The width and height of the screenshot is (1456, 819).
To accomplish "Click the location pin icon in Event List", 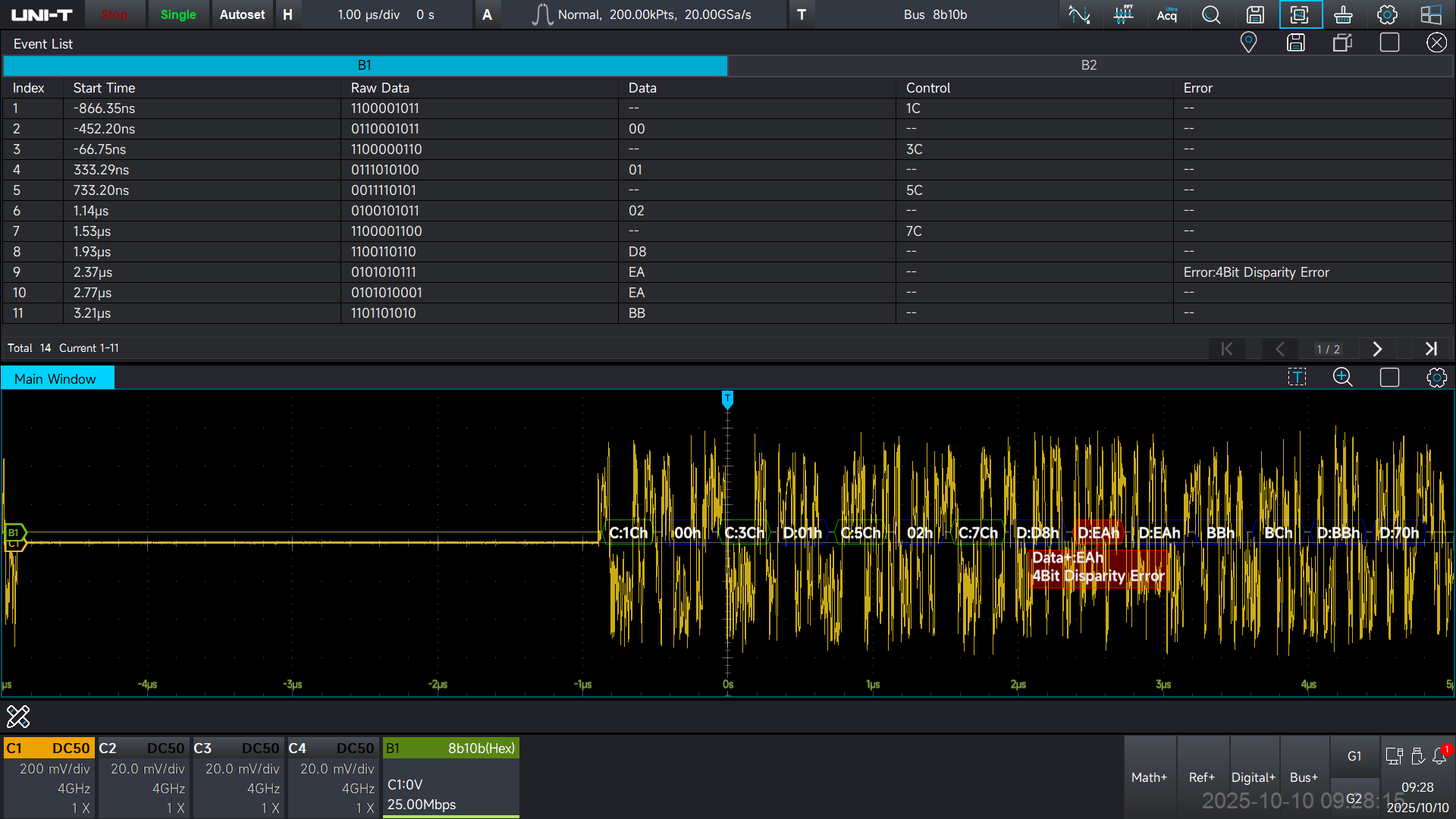I will tap(1248, 42).
